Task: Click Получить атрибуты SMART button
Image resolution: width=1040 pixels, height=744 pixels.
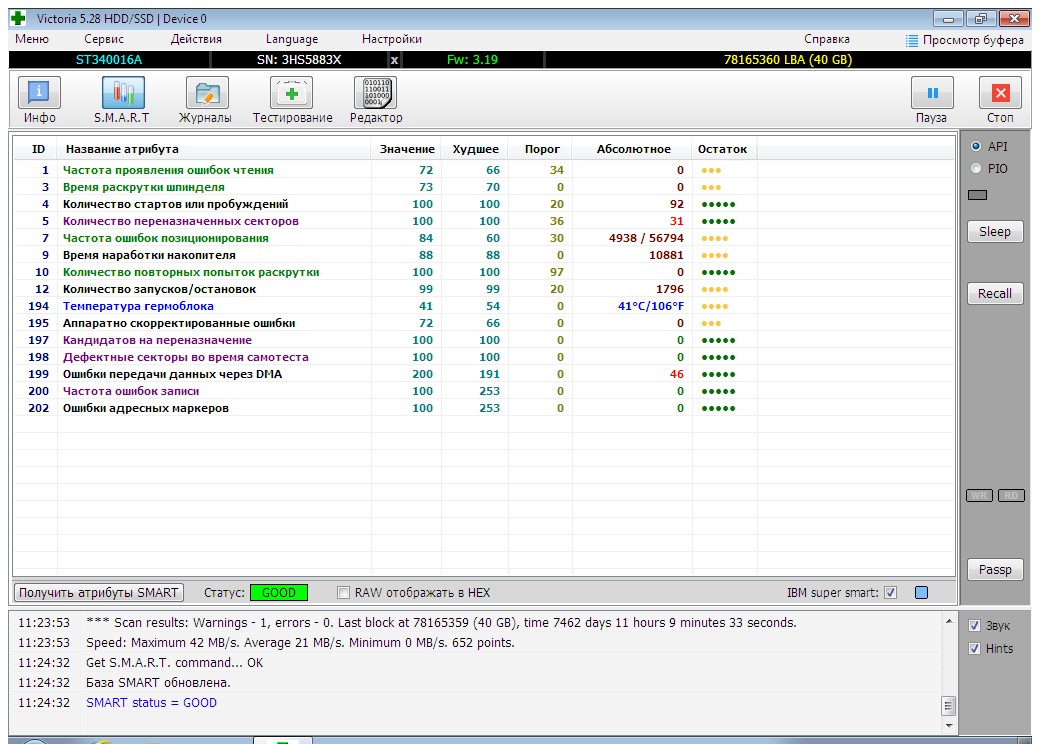Action: click(99, 593)
